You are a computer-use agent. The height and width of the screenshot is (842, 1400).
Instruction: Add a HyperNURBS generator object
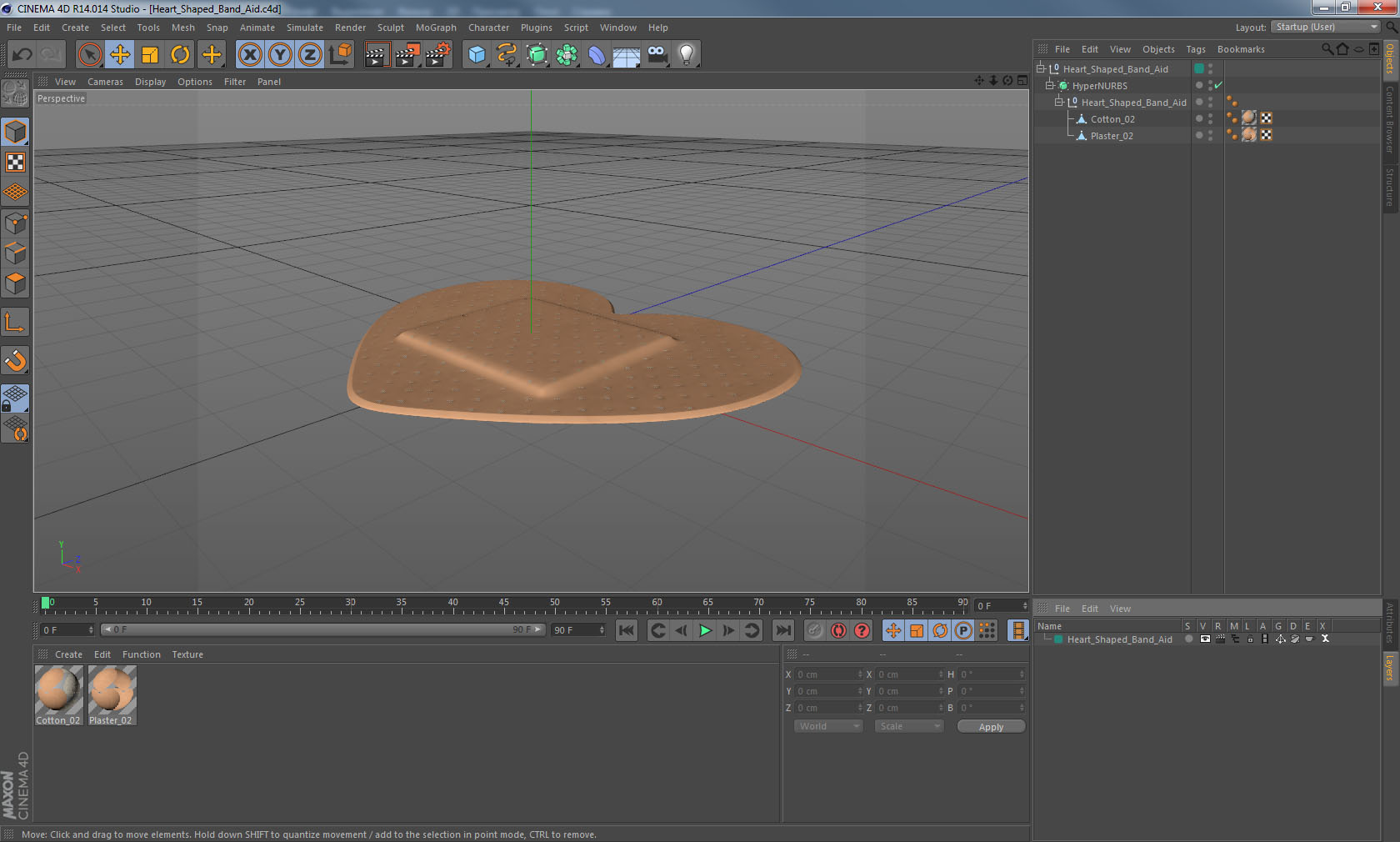537,55
